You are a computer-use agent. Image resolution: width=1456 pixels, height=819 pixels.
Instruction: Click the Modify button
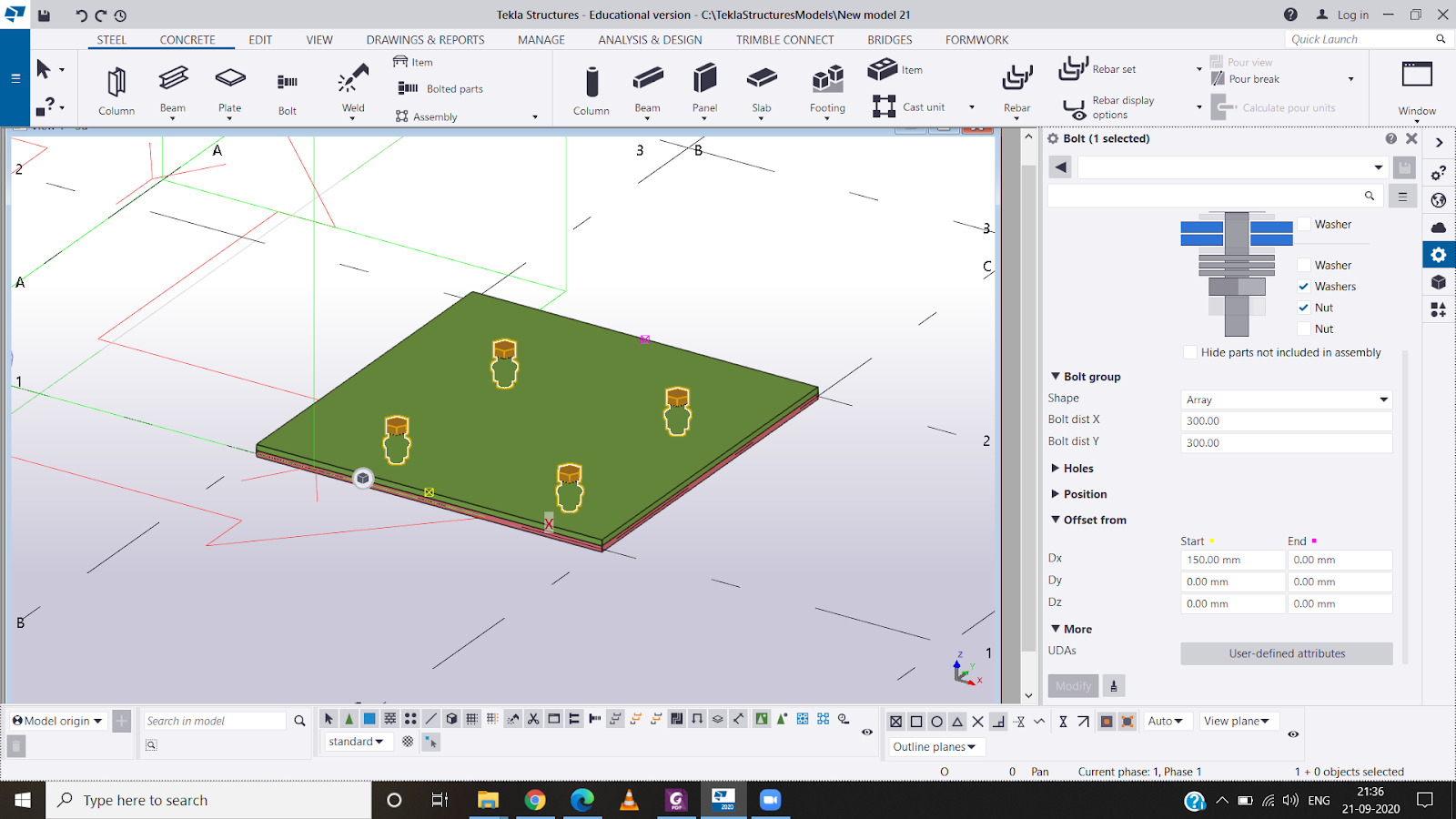click(x=1073, y=686)
